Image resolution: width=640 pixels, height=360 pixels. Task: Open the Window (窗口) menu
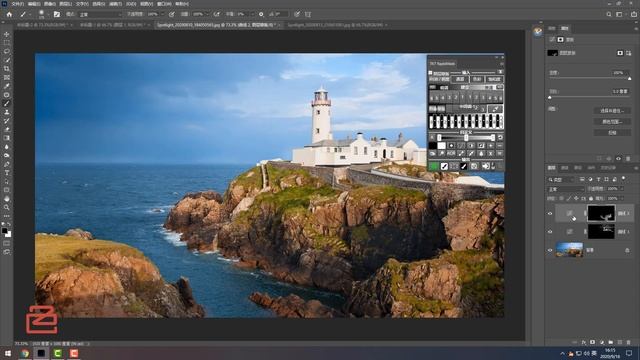pyautogui.click(x=164, y=4)
